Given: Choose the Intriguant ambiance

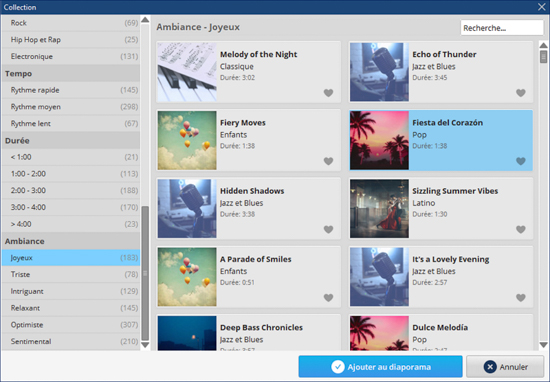Looking at the screenshot, I should 71,291.
